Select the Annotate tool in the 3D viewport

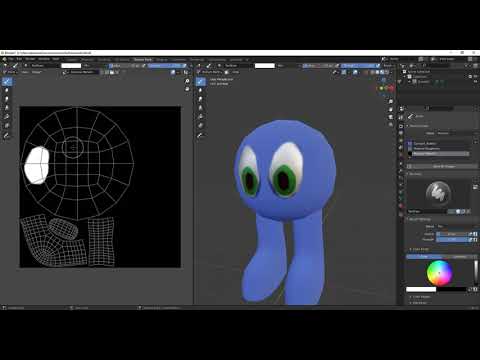click(x=200, y=135)
